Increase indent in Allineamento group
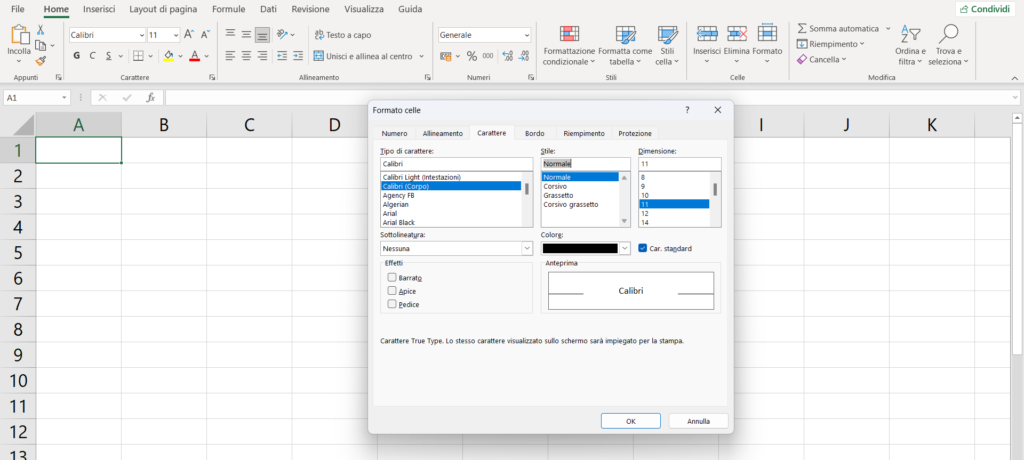The width and height of the screenshot is (1024, 460). 298,56
